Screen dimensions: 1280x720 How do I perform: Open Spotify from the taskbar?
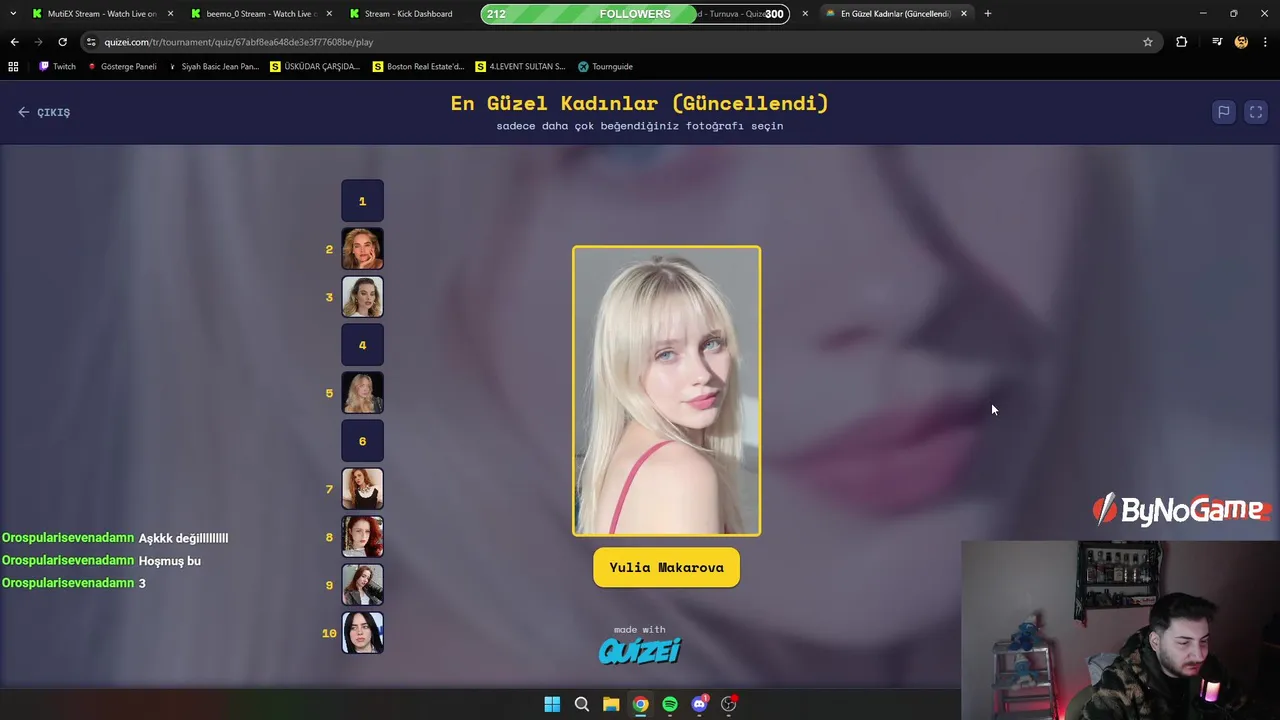(x=670, y=704)
